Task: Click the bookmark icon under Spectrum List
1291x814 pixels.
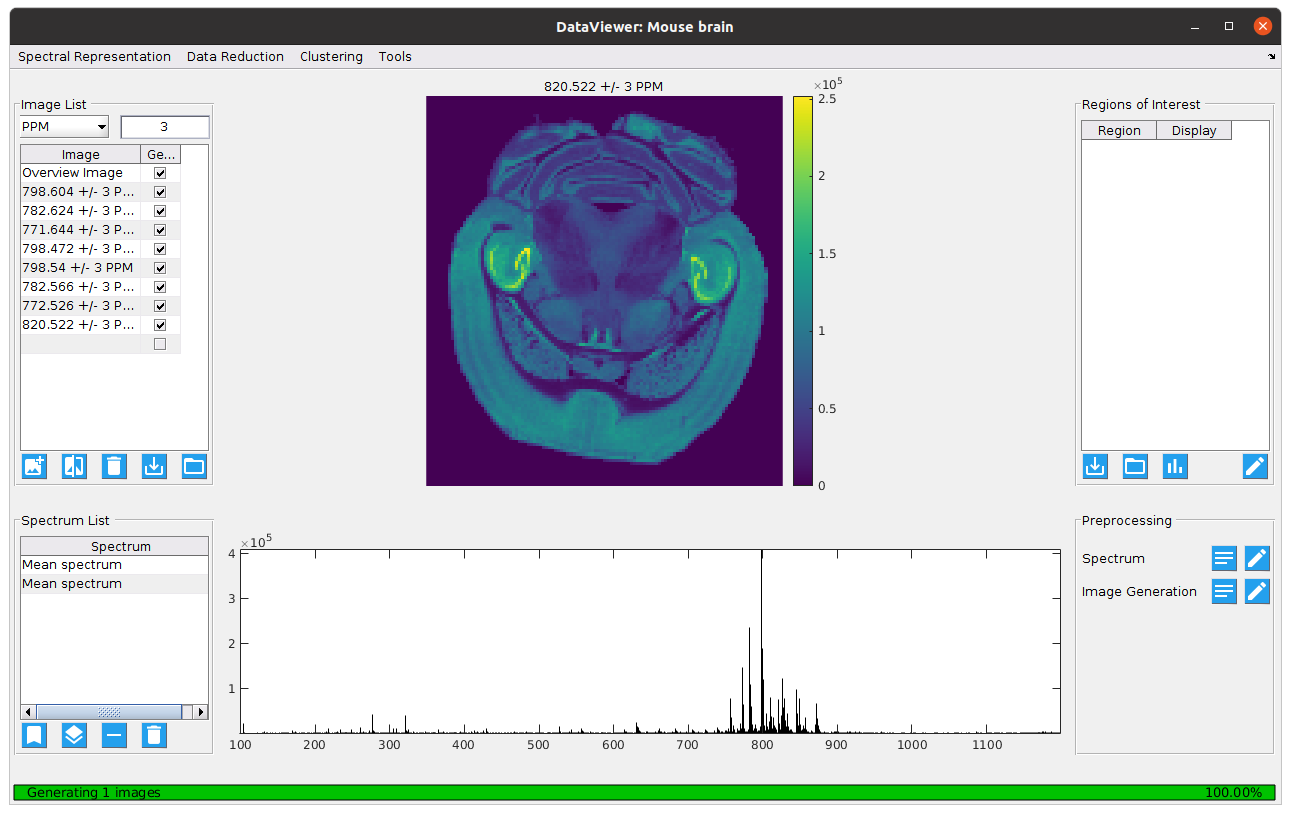Action: (x=34, y=736)
